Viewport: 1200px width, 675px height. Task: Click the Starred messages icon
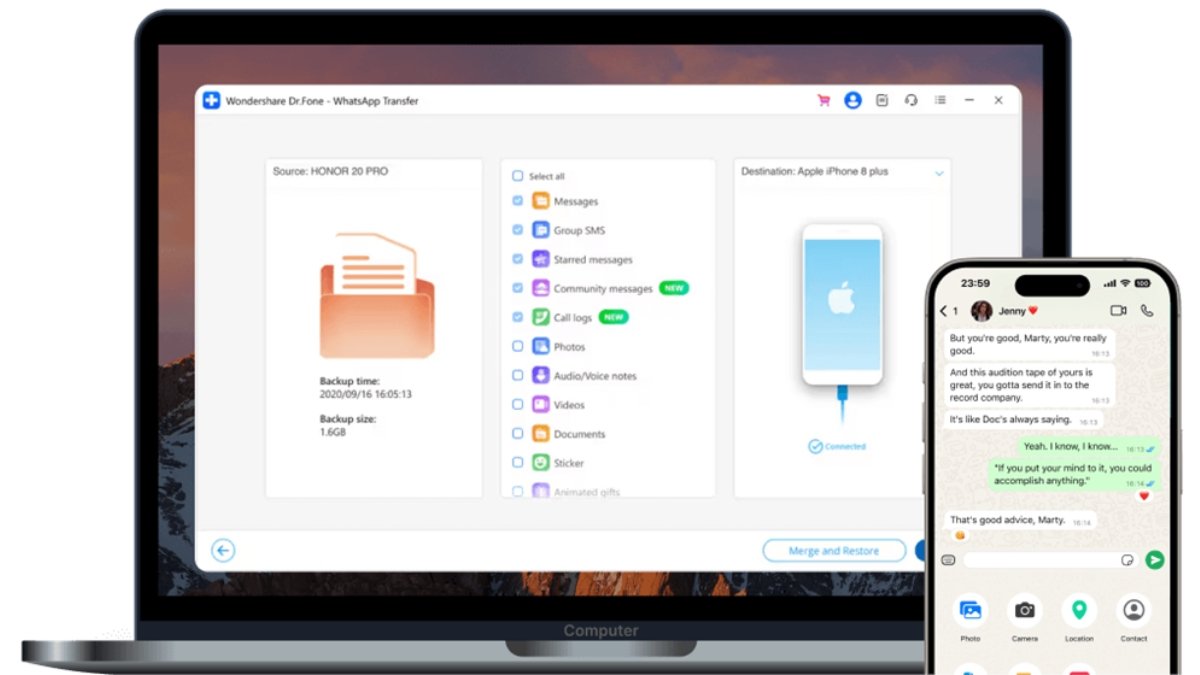[540, 259]
